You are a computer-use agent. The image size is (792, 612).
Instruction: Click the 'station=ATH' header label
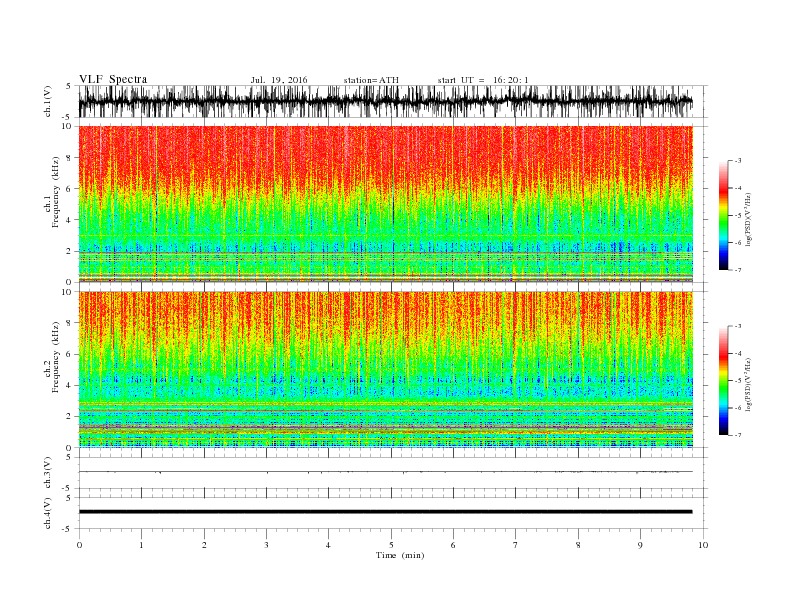(x=371, y=80)
